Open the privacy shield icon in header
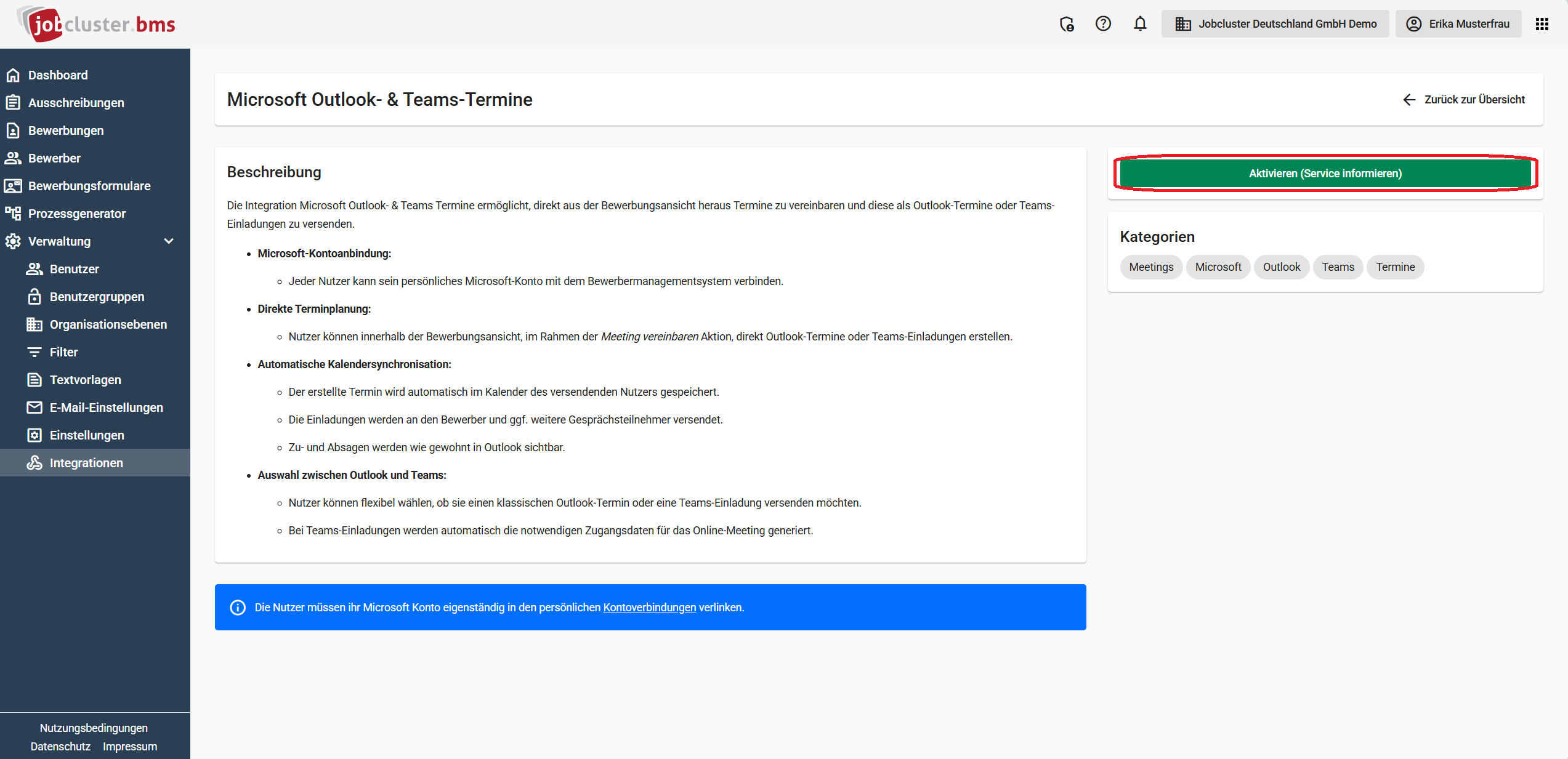1568x759 pixels. click(1067, 24)
